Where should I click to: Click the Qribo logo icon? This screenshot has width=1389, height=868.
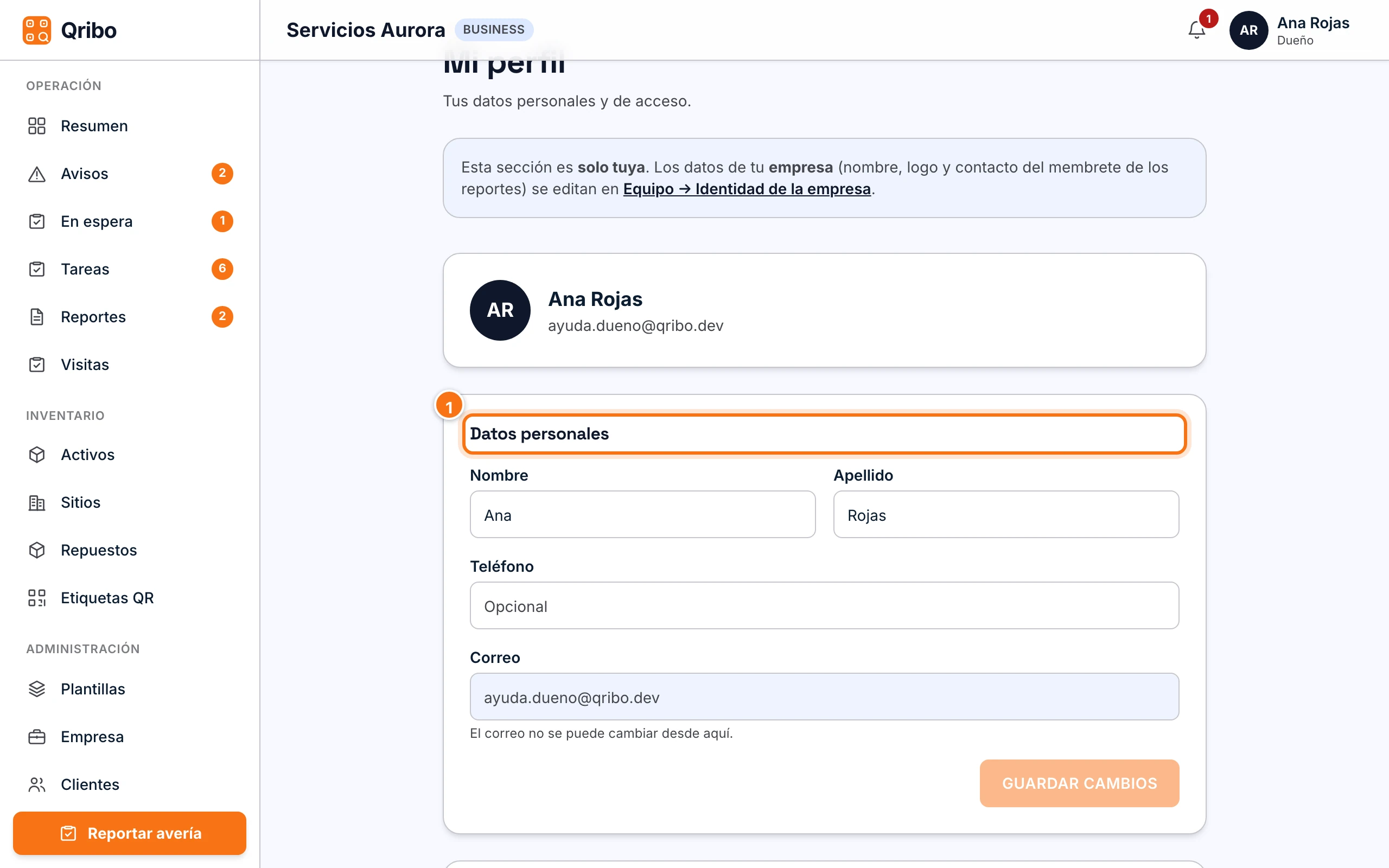tap(37, 30)
